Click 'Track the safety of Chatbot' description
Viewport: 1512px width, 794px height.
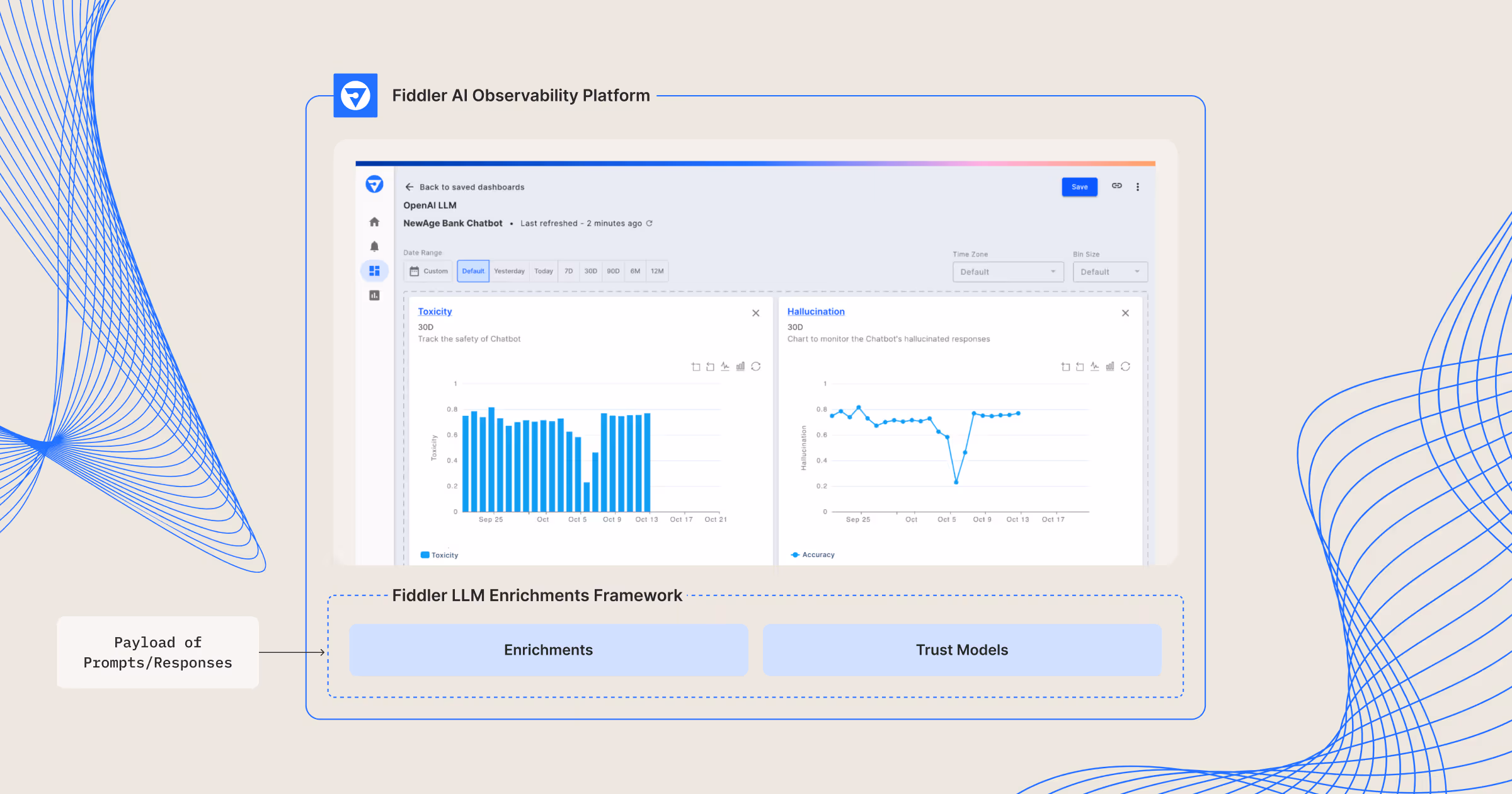pos(469,339)
